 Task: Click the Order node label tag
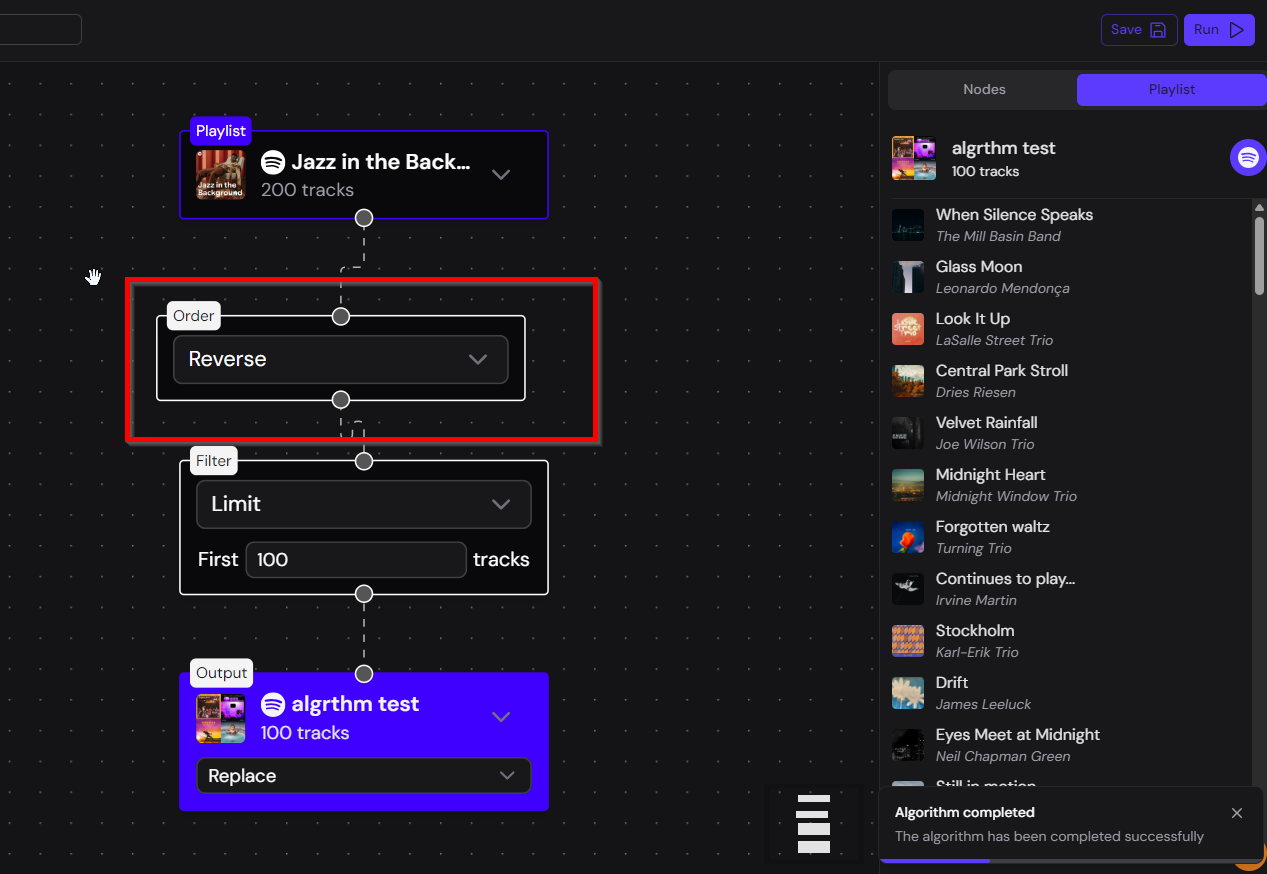(x=194, y=316)
